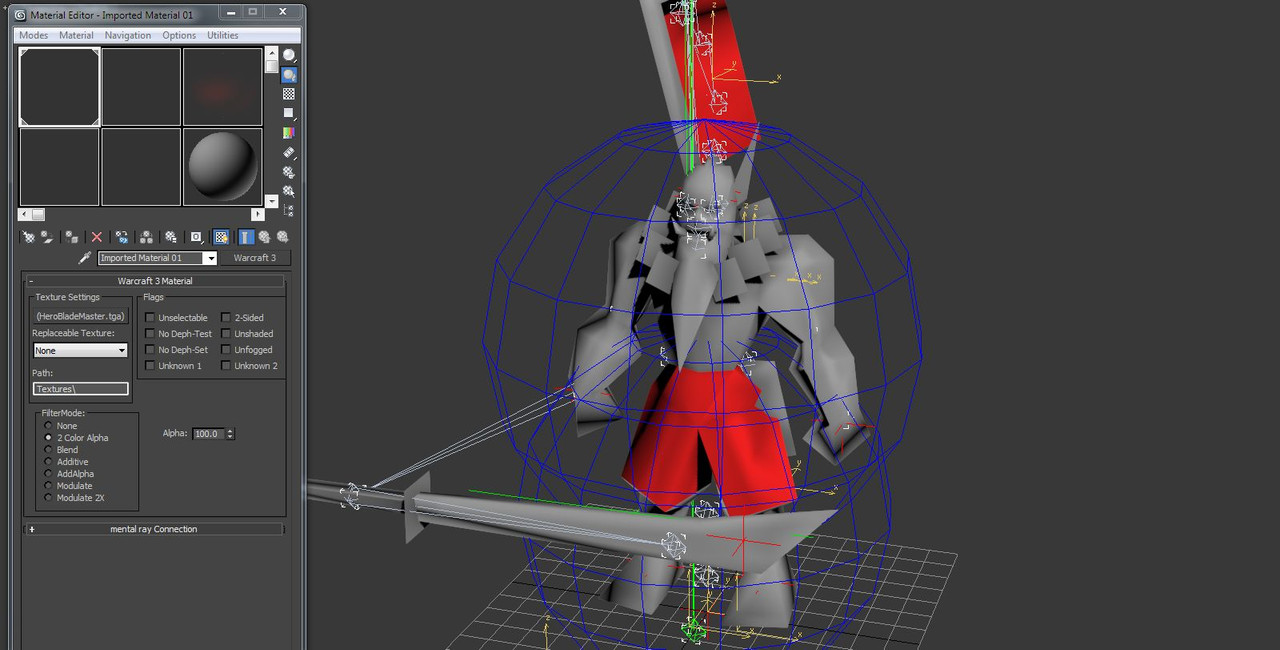This screenshot has width=1280, height=650.
Task: Click Put to Library icon
Action: [x=171, y=237]
